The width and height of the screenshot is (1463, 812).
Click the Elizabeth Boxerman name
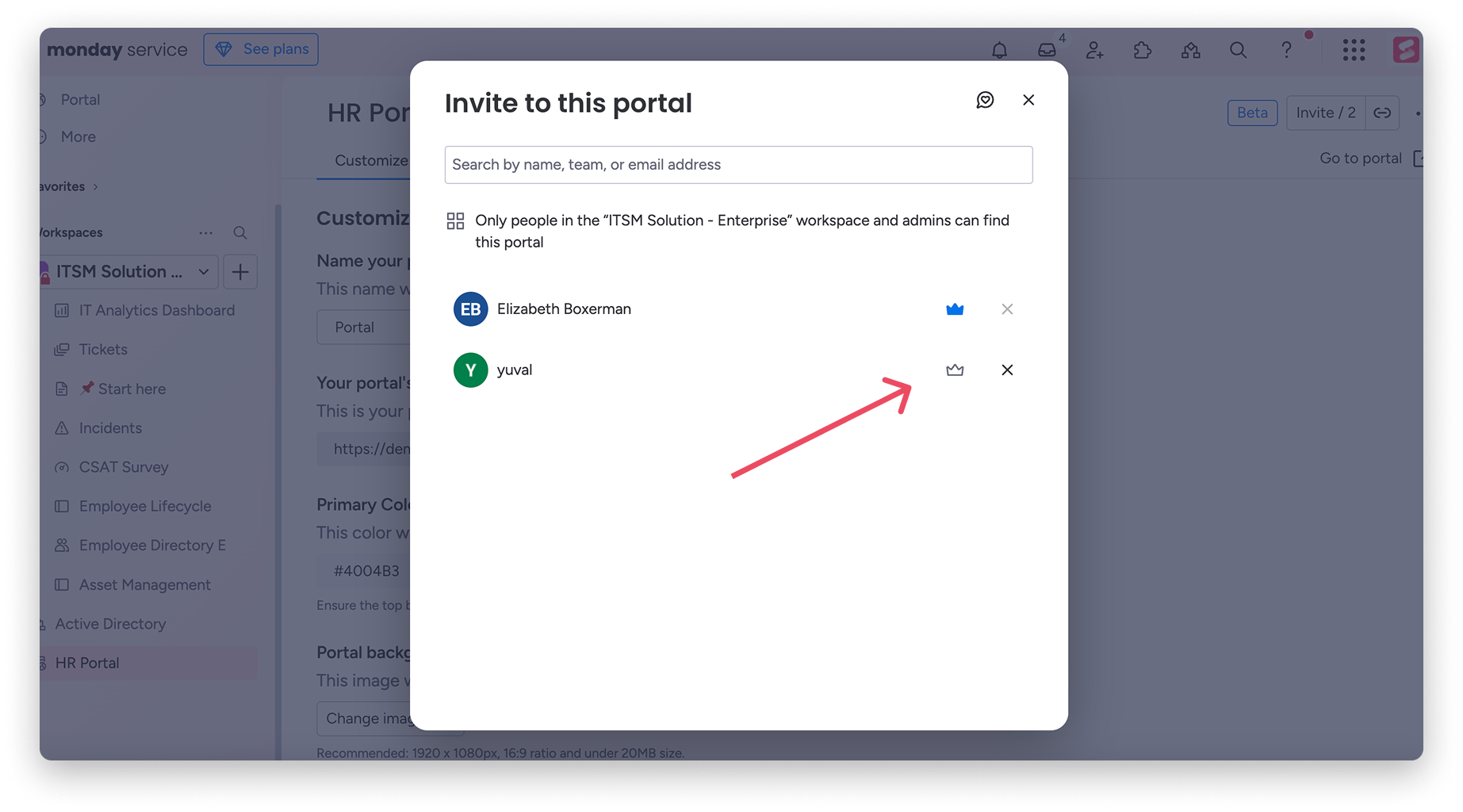point(564,309)
